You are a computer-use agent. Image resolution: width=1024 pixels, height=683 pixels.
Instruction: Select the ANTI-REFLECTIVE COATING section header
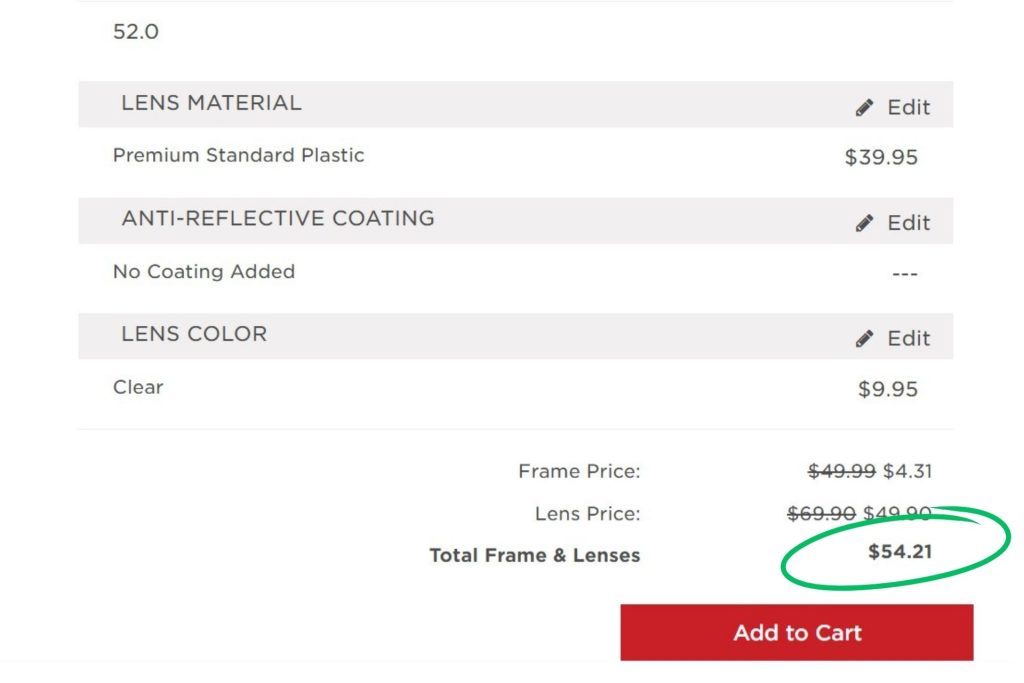[277, 218]
